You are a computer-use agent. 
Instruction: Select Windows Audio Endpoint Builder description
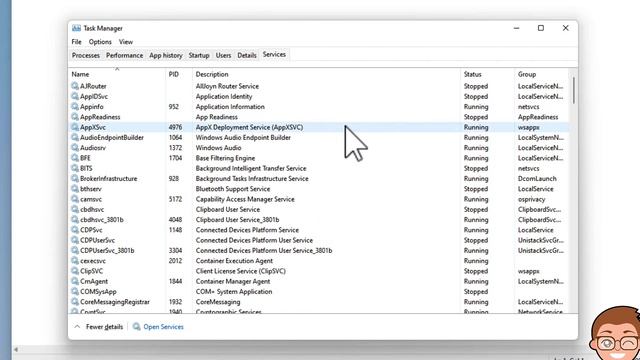coord(243,137)
